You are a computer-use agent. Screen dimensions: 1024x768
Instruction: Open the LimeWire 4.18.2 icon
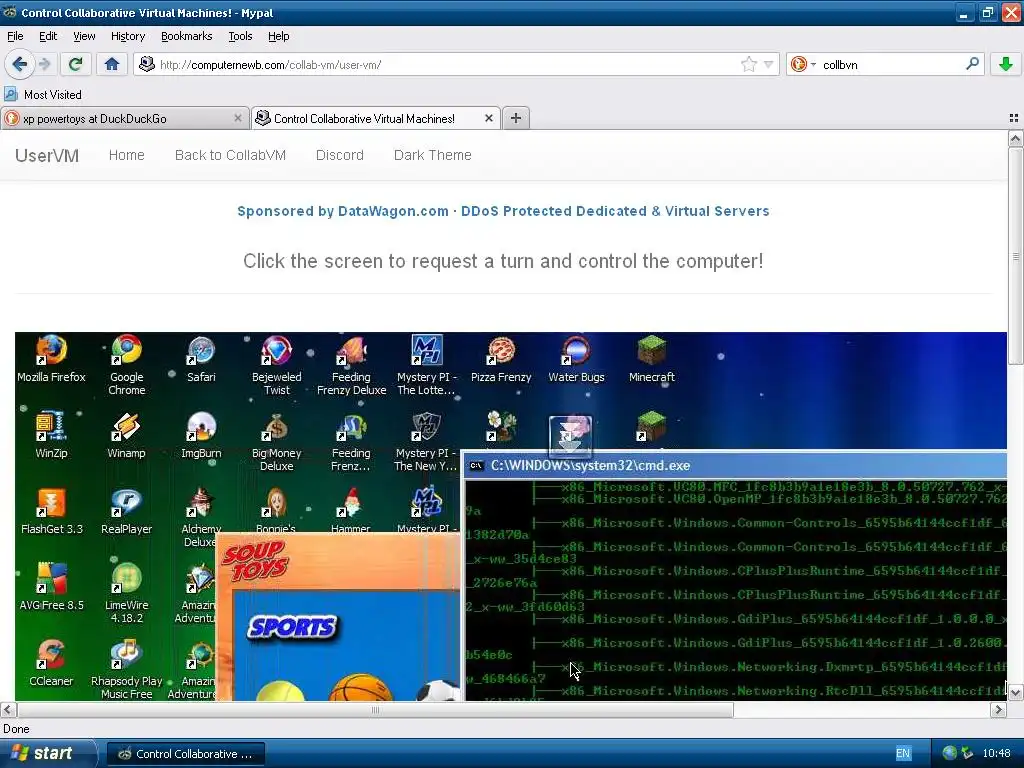coord(127,594)
